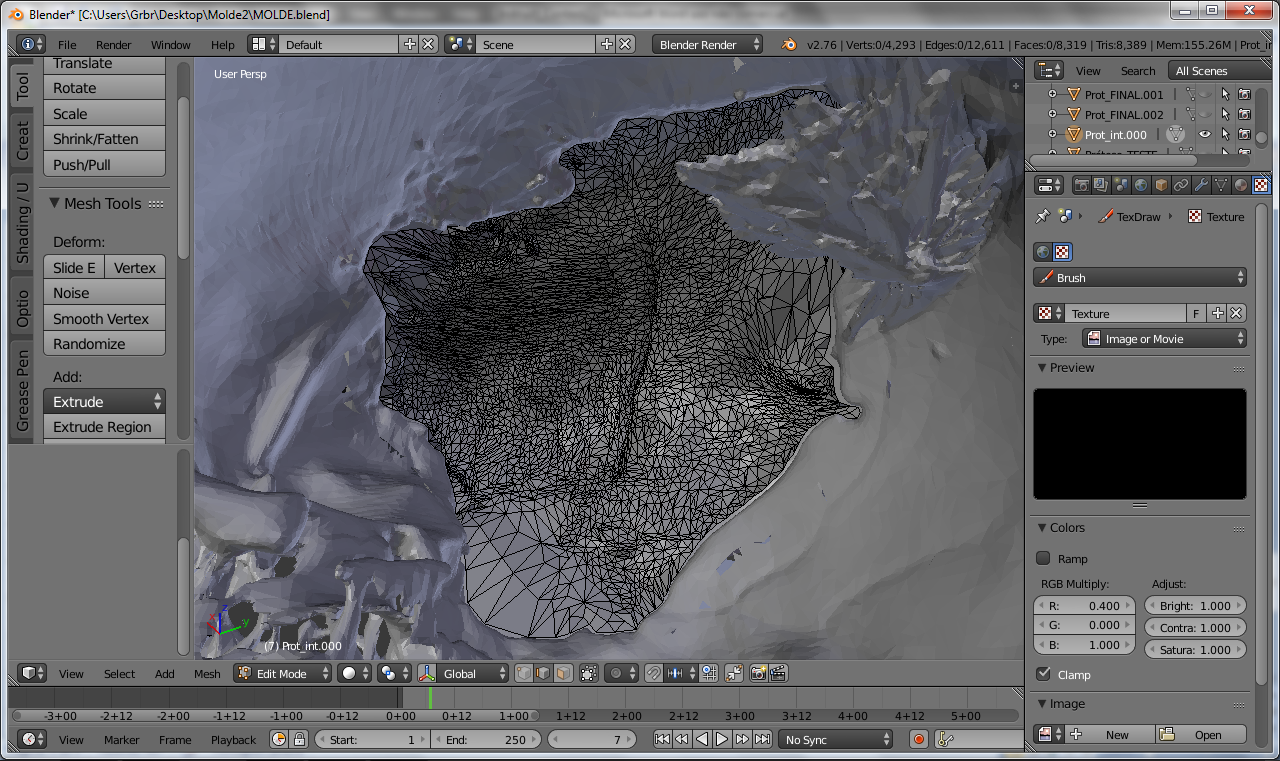Jump to first frame in timeline

(662, 739)
